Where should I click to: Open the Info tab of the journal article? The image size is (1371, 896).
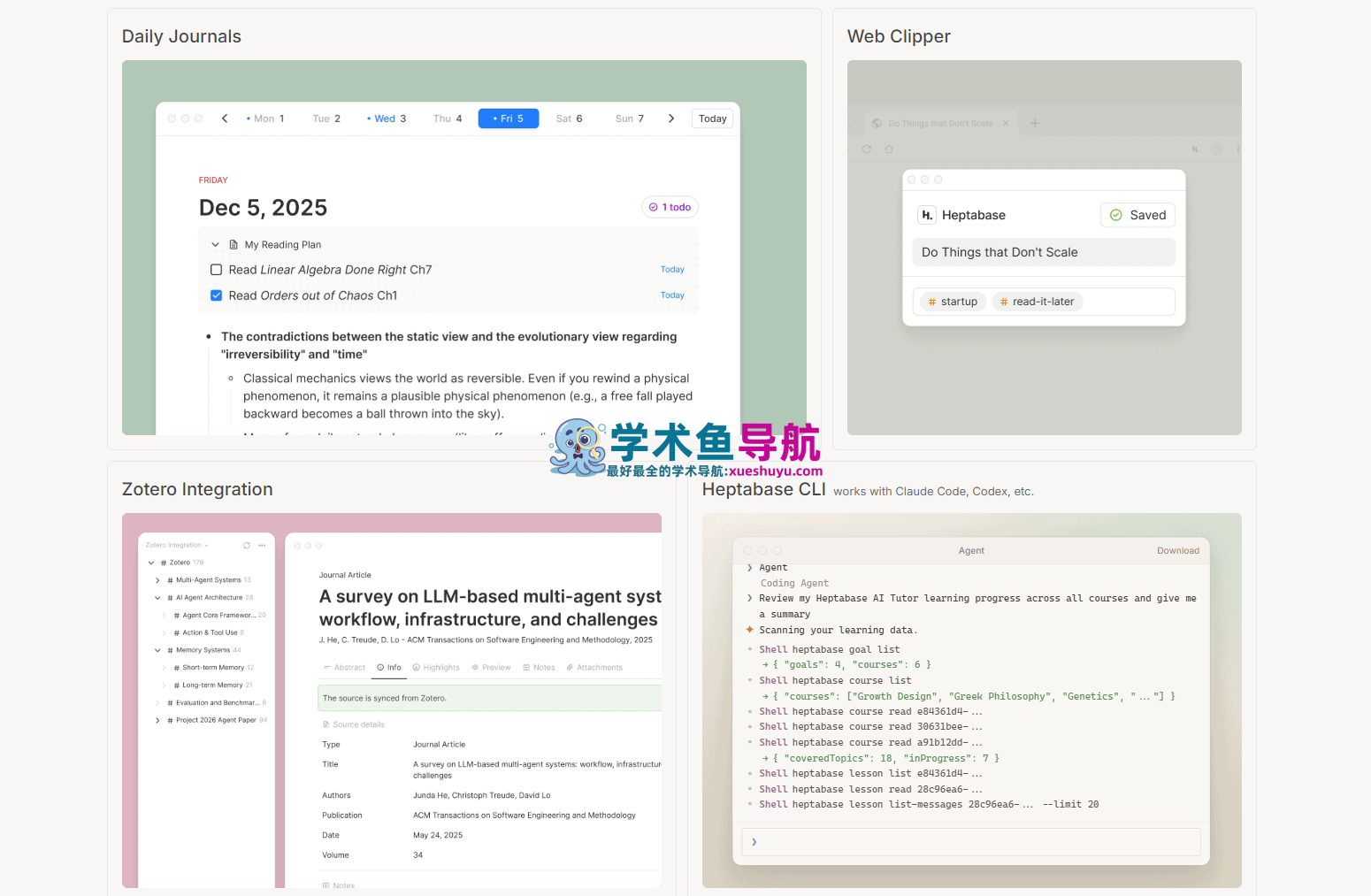[389, 668]
